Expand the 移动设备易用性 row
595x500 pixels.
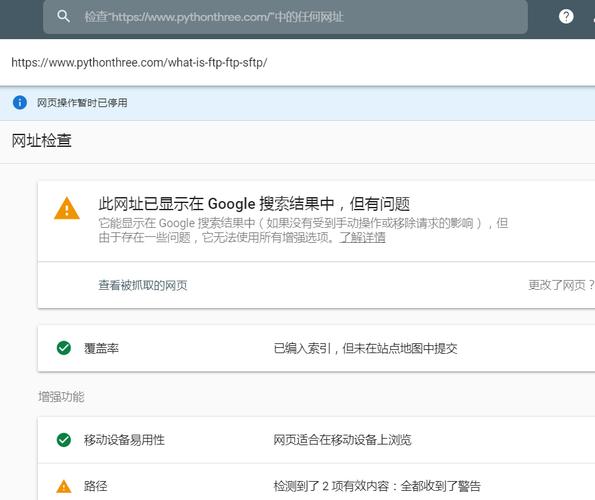point(316,440)
